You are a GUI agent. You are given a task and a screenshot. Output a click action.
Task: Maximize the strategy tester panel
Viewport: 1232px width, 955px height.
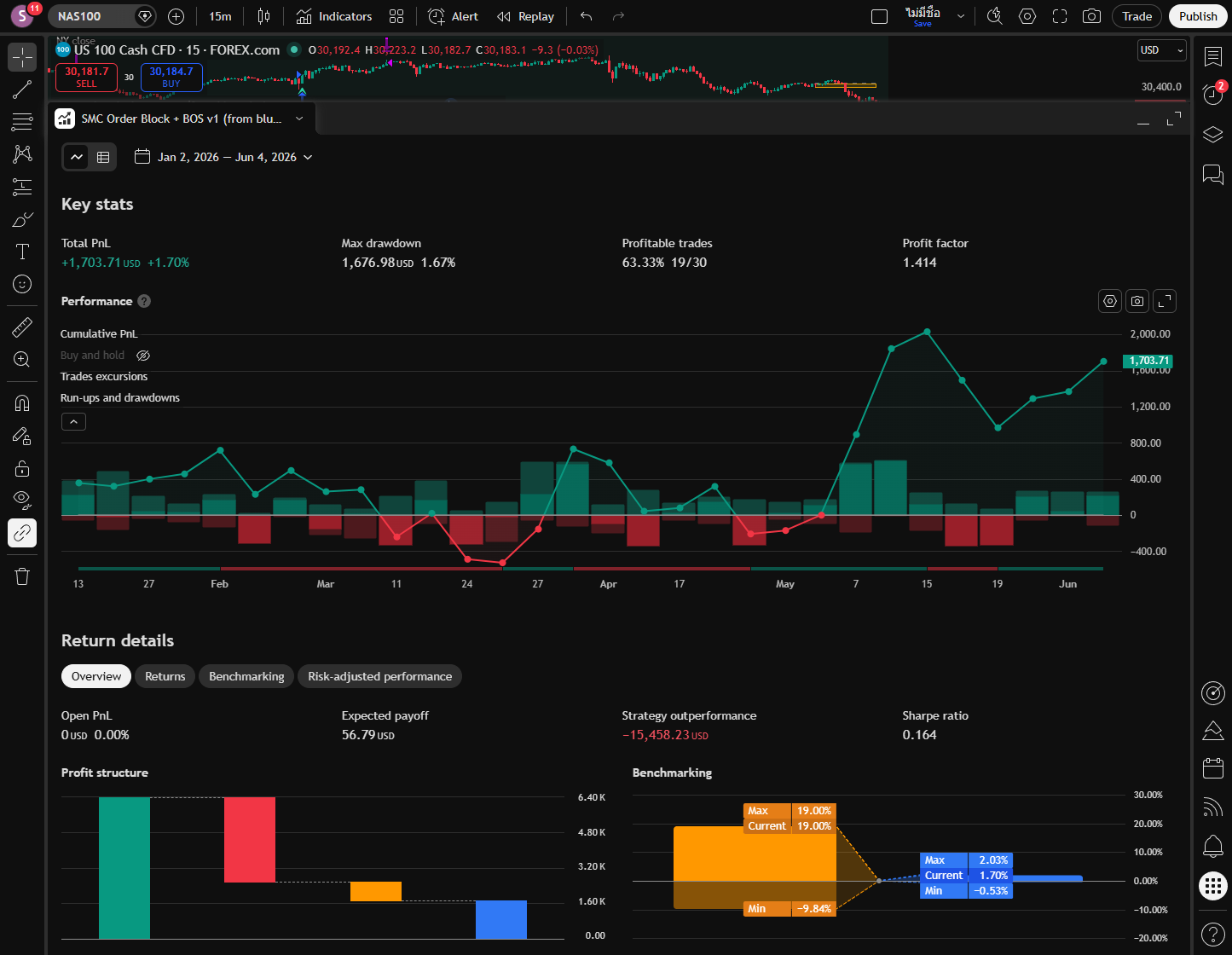pyautogui.click(x=1174, y=119)
